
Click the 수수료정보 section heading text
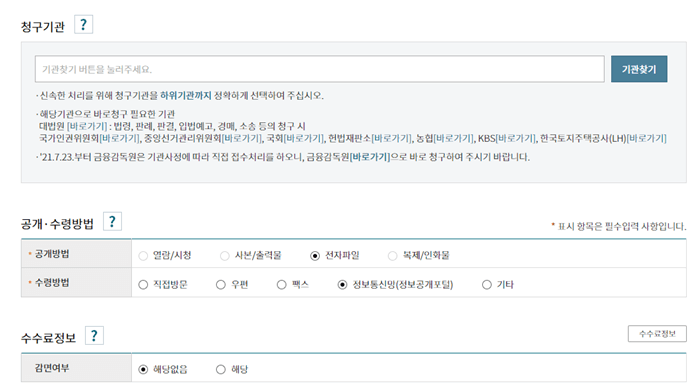pos(48,338)
